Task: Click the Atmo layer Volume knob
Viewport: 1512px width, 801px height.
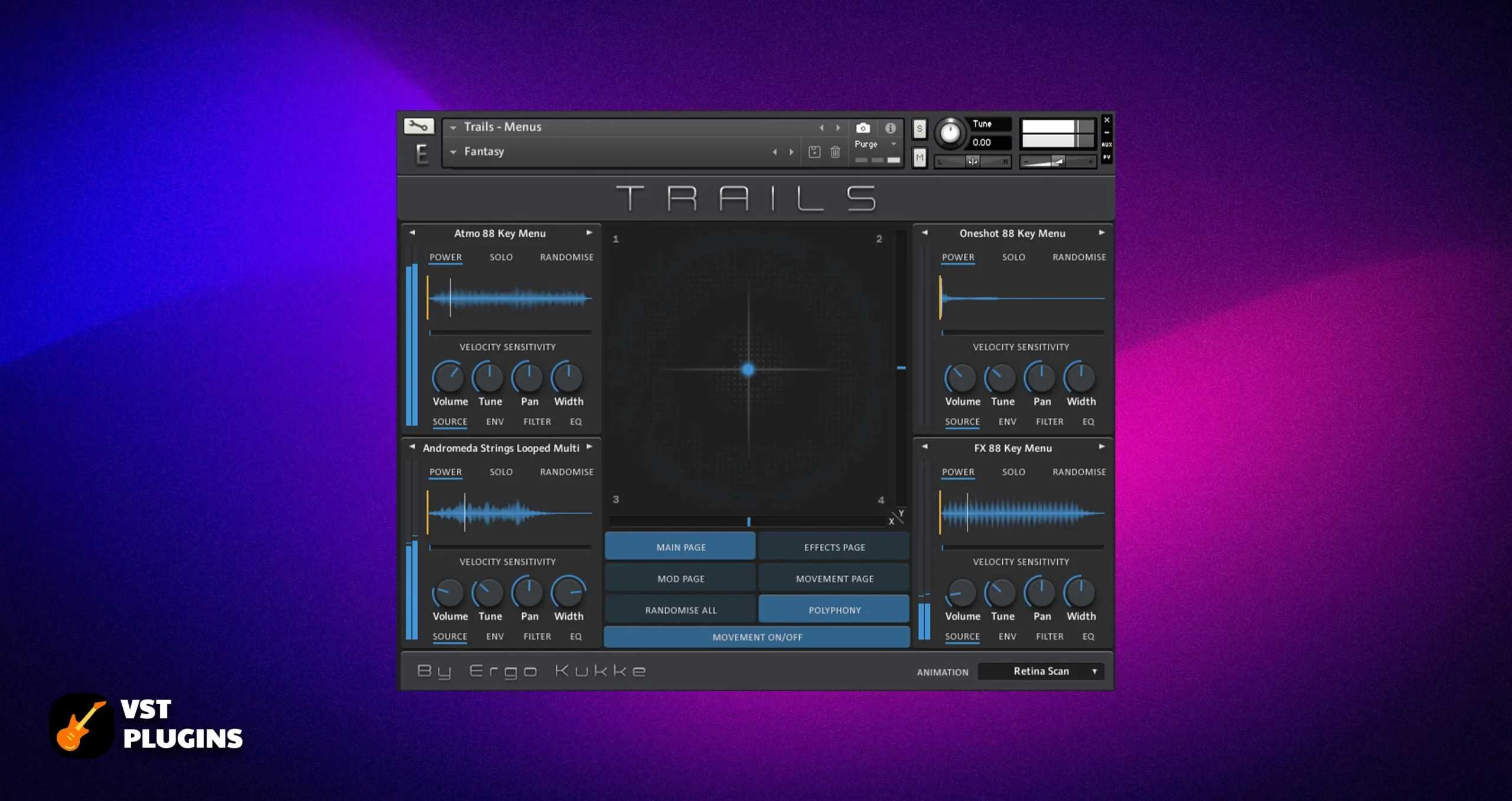Action: coord(449,378)
